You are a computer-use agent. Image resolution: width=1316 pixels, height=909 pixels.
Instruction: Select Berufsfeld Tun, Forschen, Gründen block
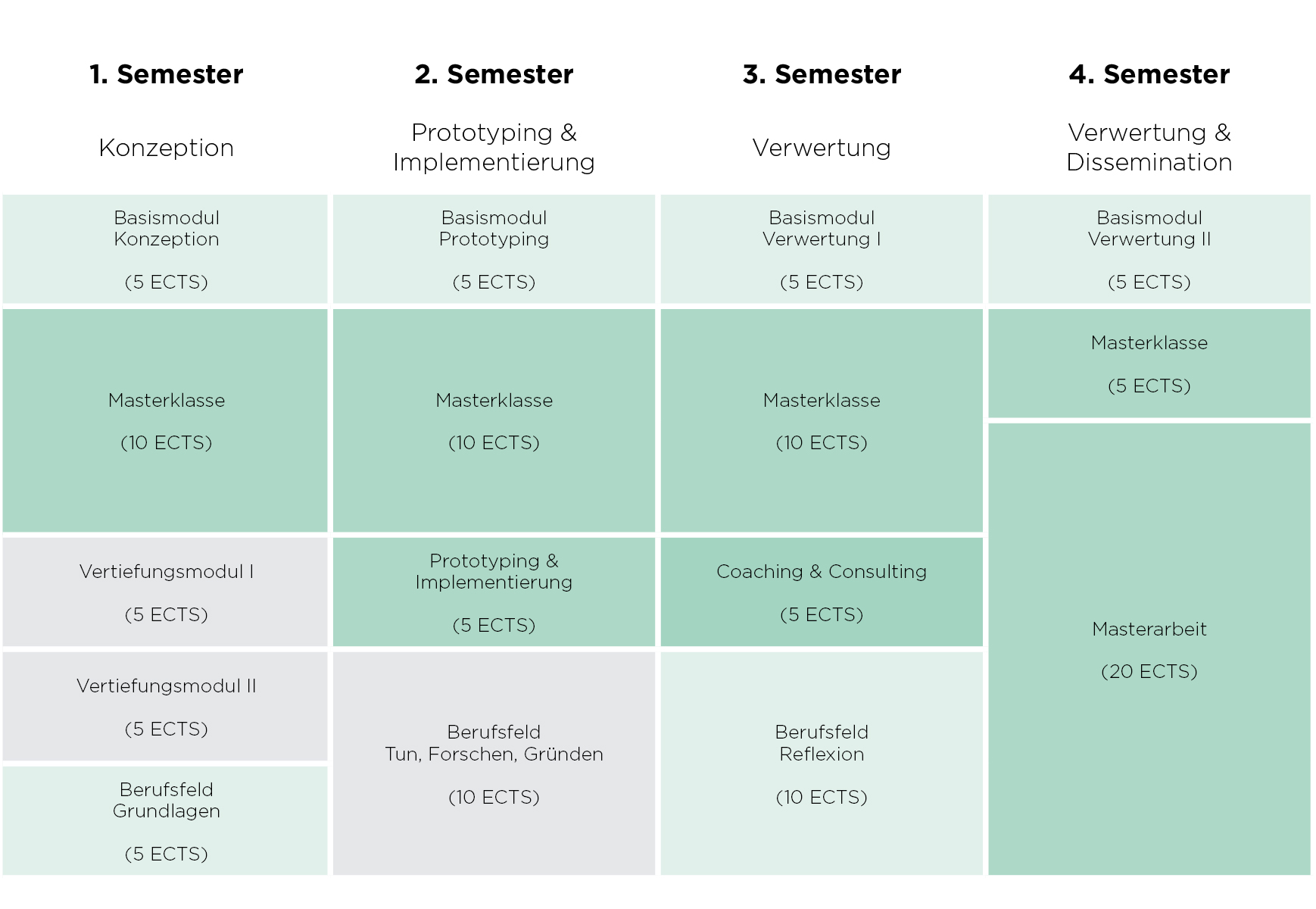pyautogui.click(x=494, y=764)
